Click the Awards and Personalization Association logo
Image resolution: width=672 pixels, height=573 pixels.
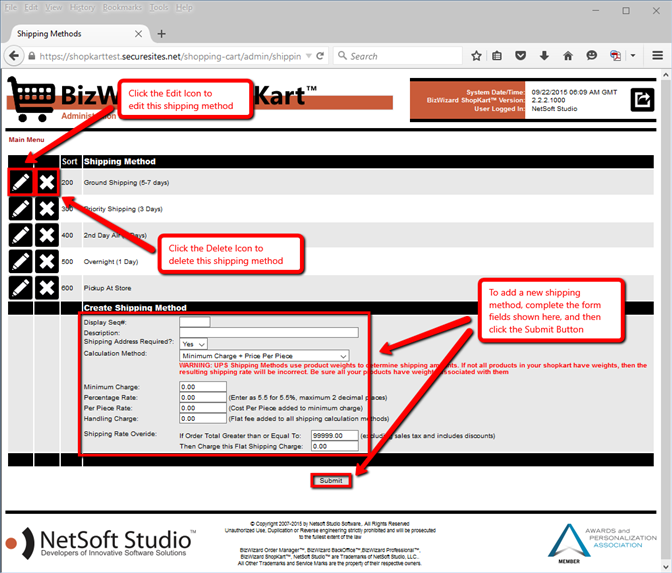[602, 543]
